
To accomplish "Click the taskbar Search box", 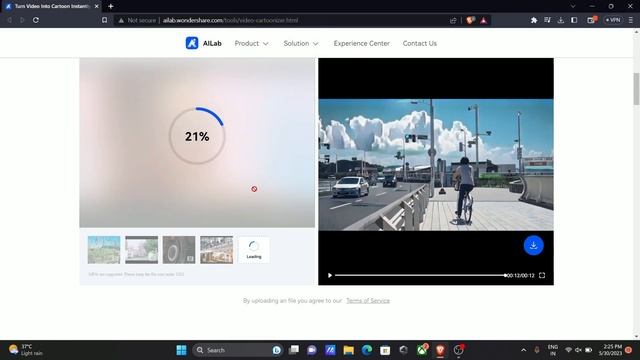I will point(238,350).
